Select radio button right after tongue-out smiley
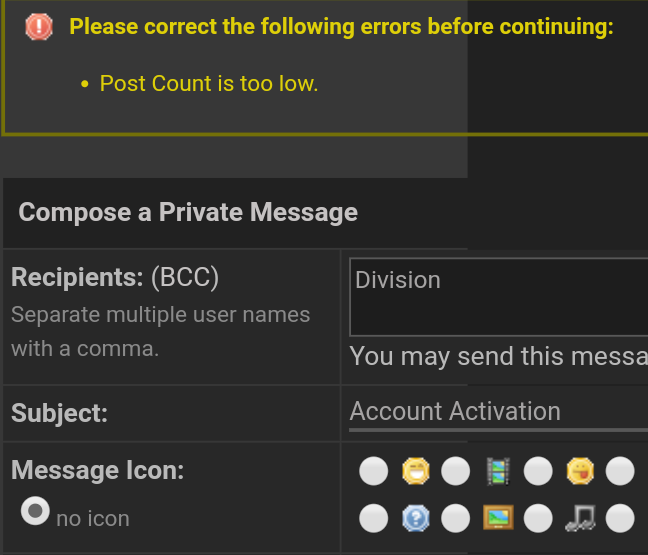Image resolution: width=648 pixels, height=555 pixels. point(620,471)
